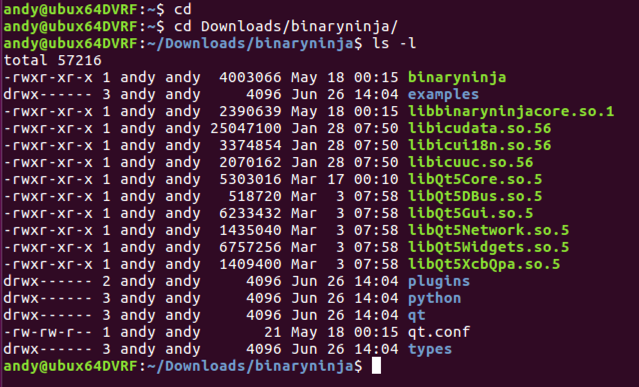Select libQt5Widgets.so.5 in the listing

pyautogui.click(x=489, y=247)
